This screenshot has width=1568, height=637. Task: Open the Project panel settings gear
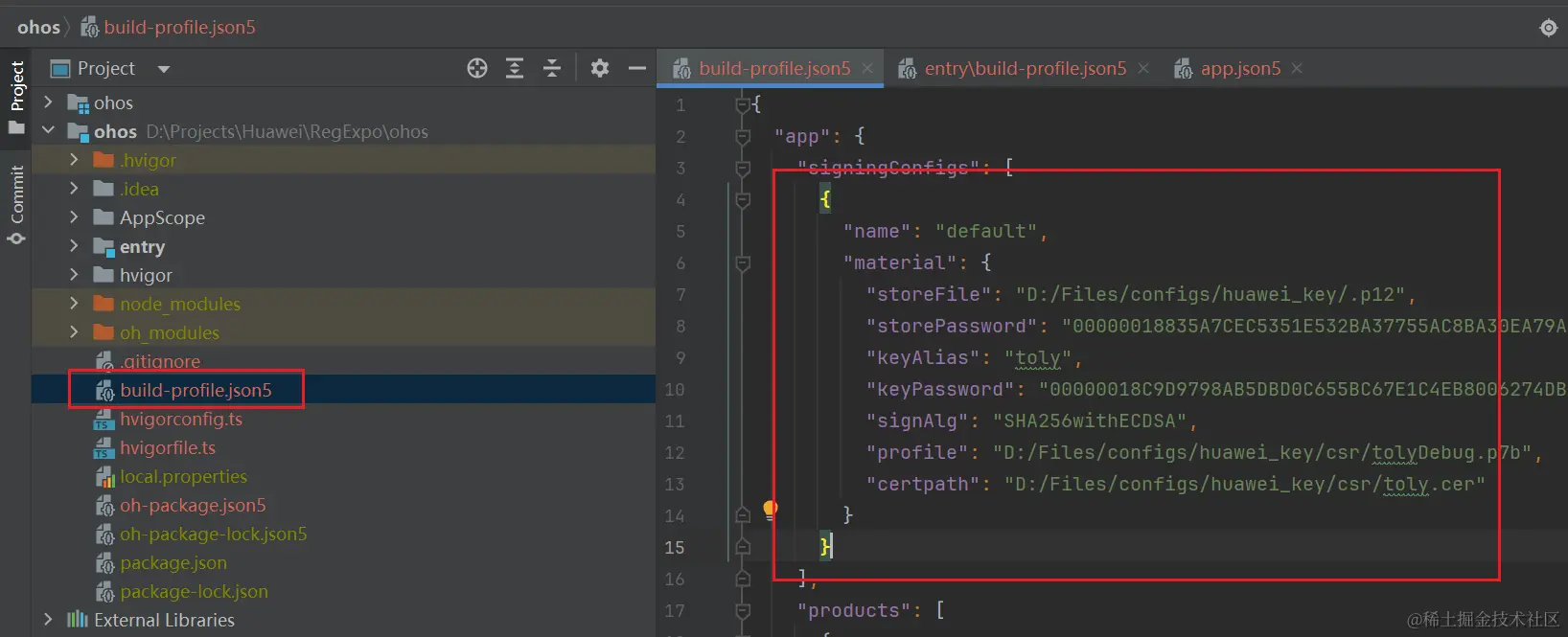pyautogui.click(x=600, y=68)
